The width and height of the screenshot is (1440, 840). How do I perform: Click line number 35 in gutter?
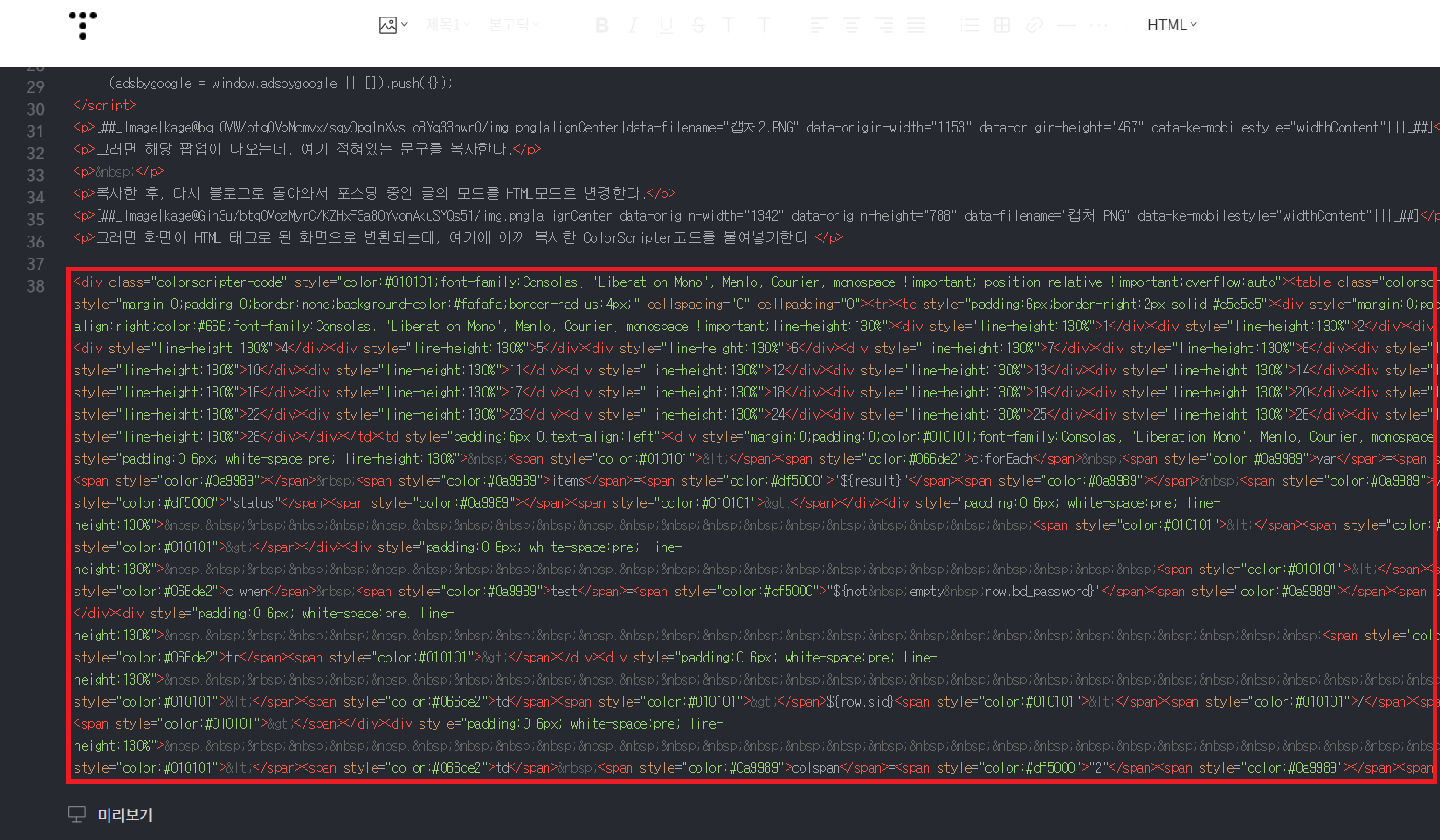[x=35, y=220]
